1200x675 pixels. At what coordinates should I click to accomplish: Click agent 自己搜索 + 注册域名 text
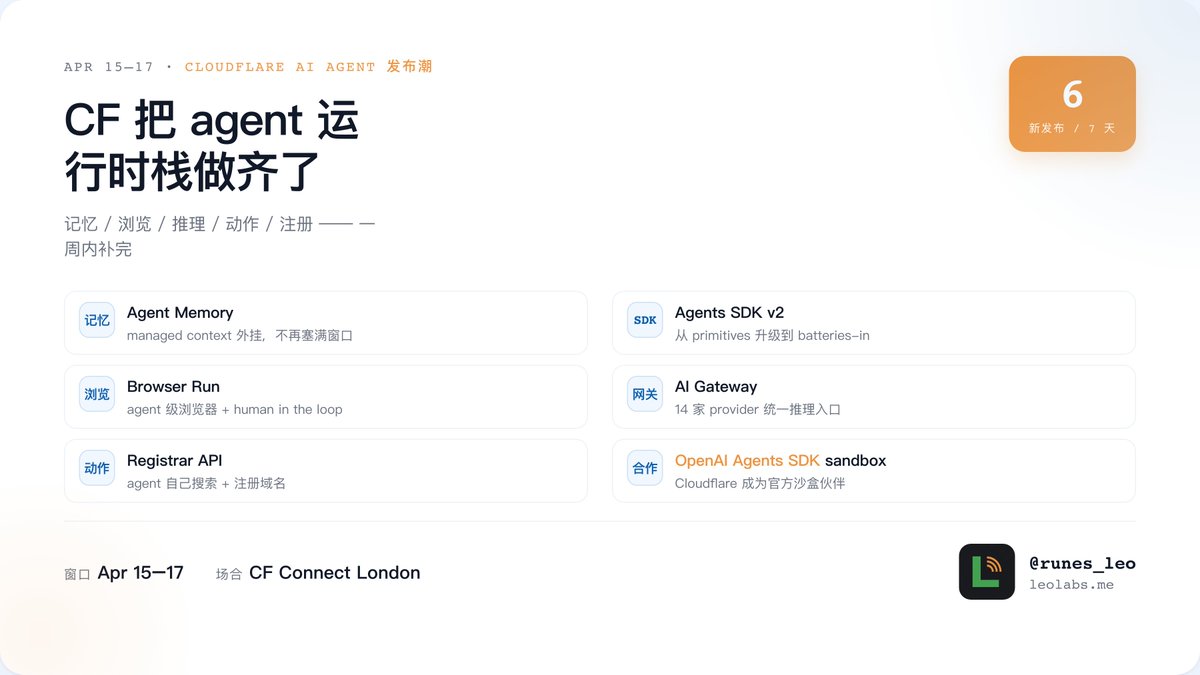click(x=206, y=484)
